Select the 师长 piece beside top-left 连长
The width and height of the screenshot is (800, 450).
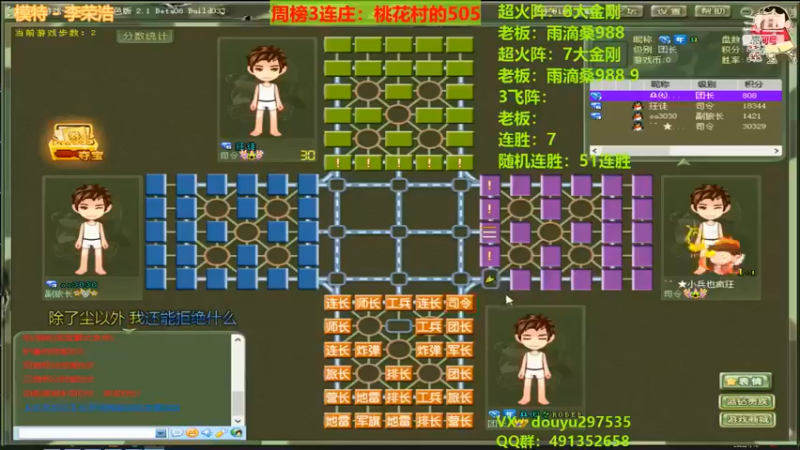pos(368,303)
